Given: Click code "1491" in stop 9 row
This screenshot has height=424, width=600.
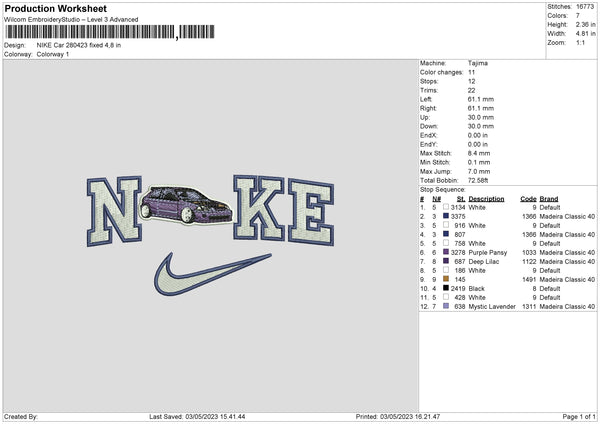Looking at the screenshot, I should [x=529, y=280].
